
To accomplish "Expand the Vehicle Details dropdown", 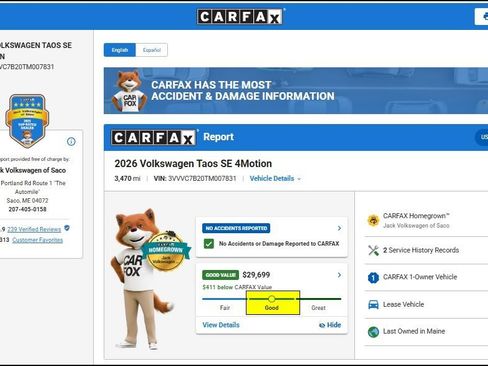I will point(275,179).
